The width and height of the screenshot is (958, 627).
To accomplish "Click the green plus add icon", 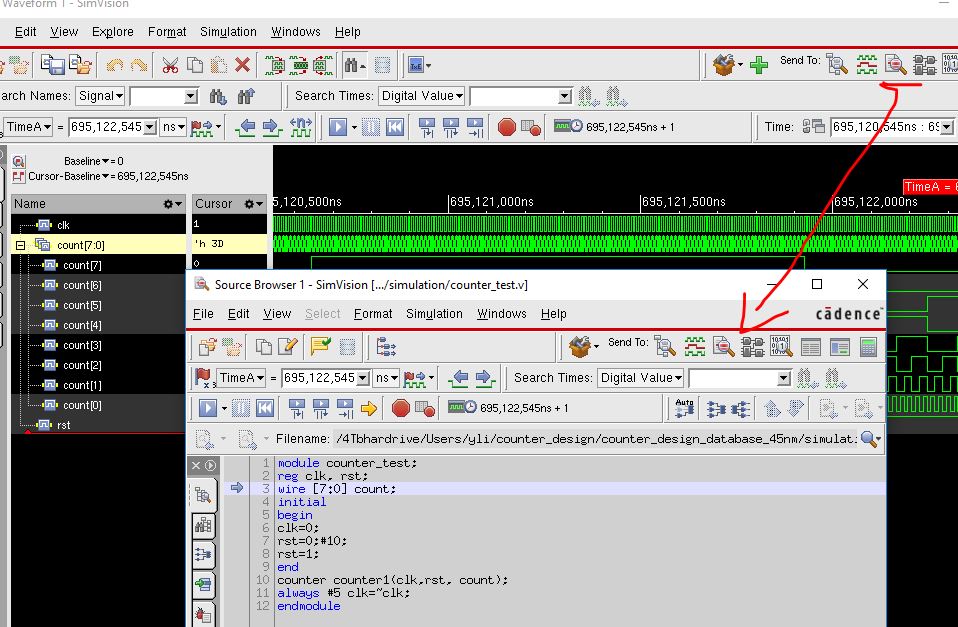I will [759, 66].
